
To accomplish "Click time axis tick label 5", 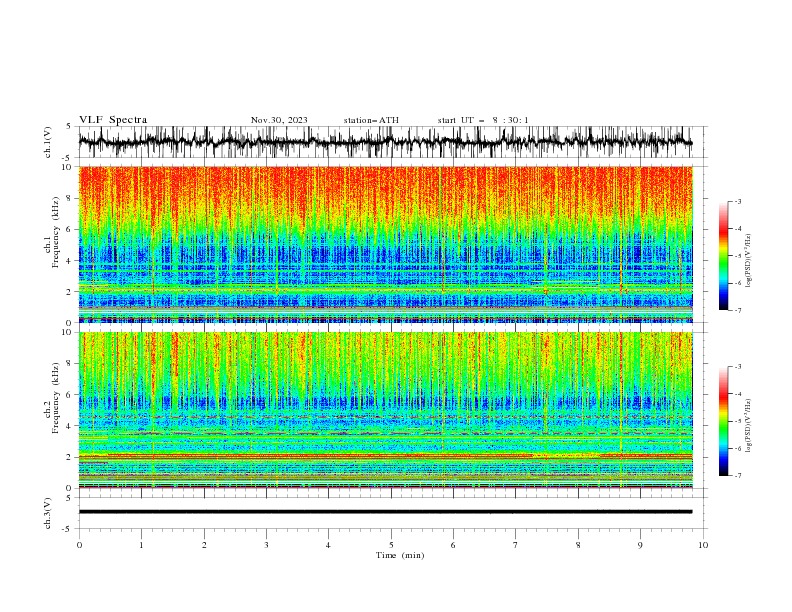I will 391,545.
